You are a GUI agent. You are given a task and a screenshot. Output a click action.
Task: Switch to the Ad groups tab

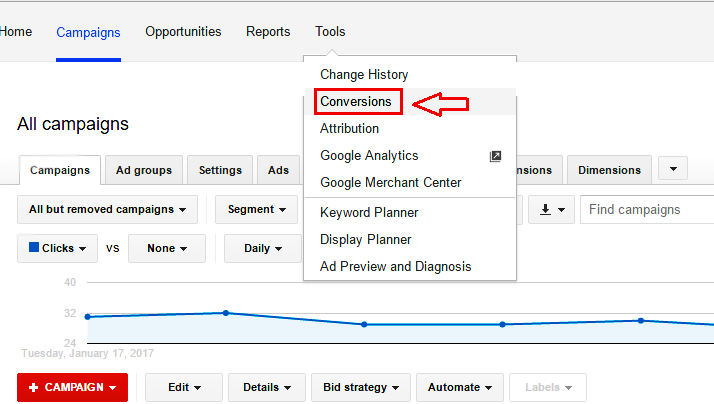143,170
